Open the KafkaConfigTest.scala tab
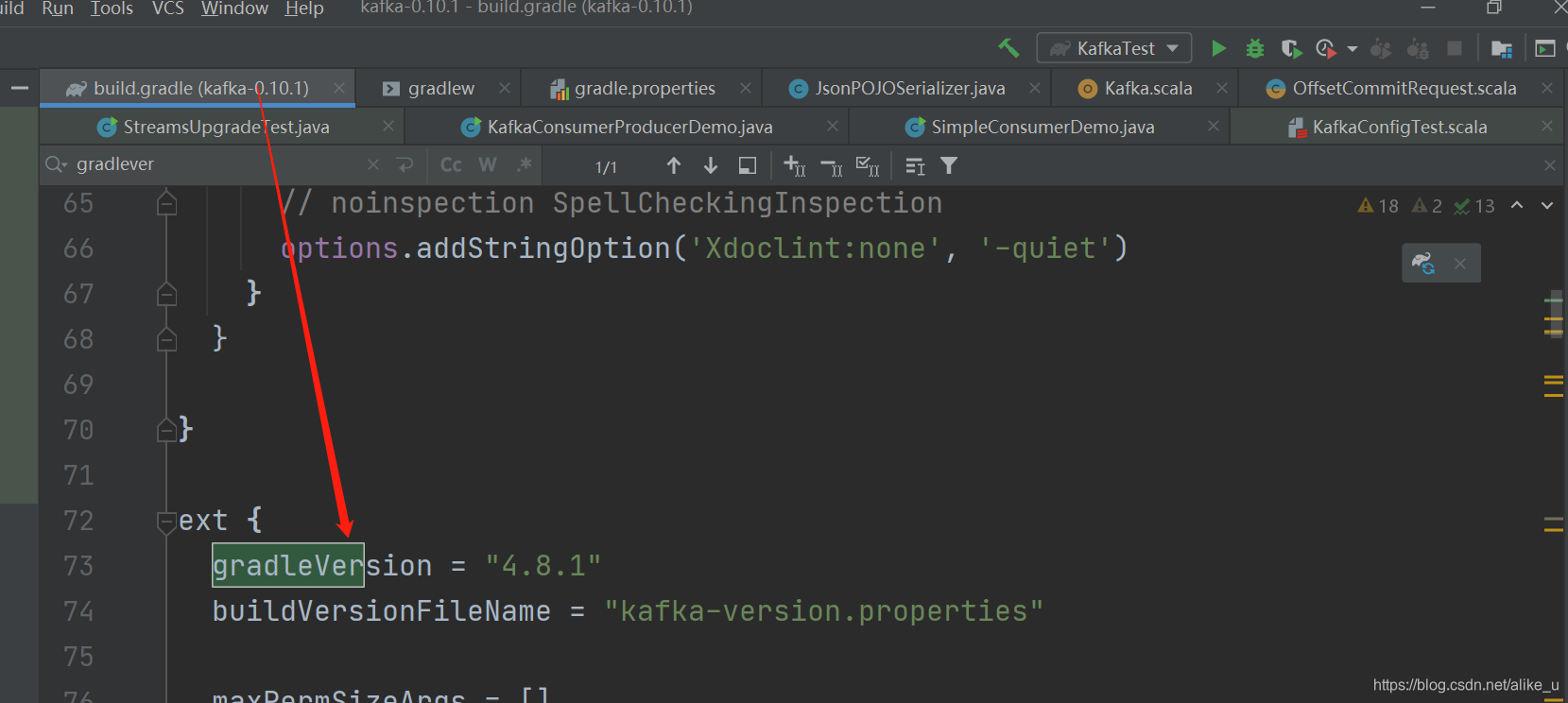The width and height of the screenshot is (1568, 703). click(x=1399, y=127)
